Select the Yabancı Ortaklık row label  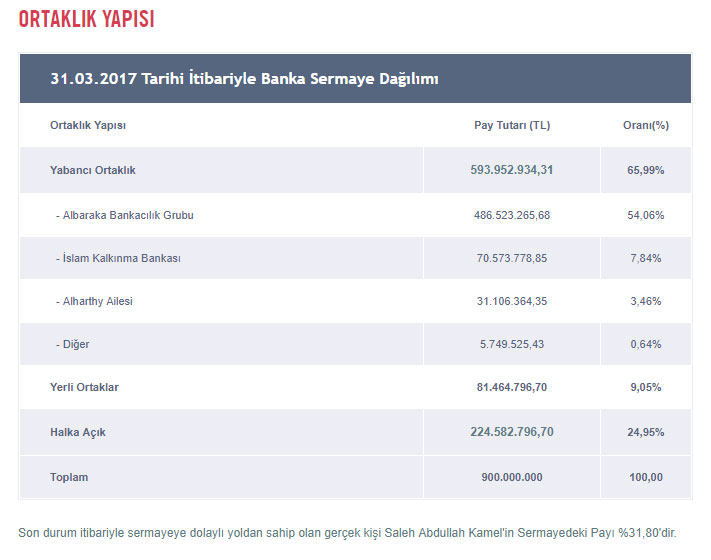click(x=93, y=170)
